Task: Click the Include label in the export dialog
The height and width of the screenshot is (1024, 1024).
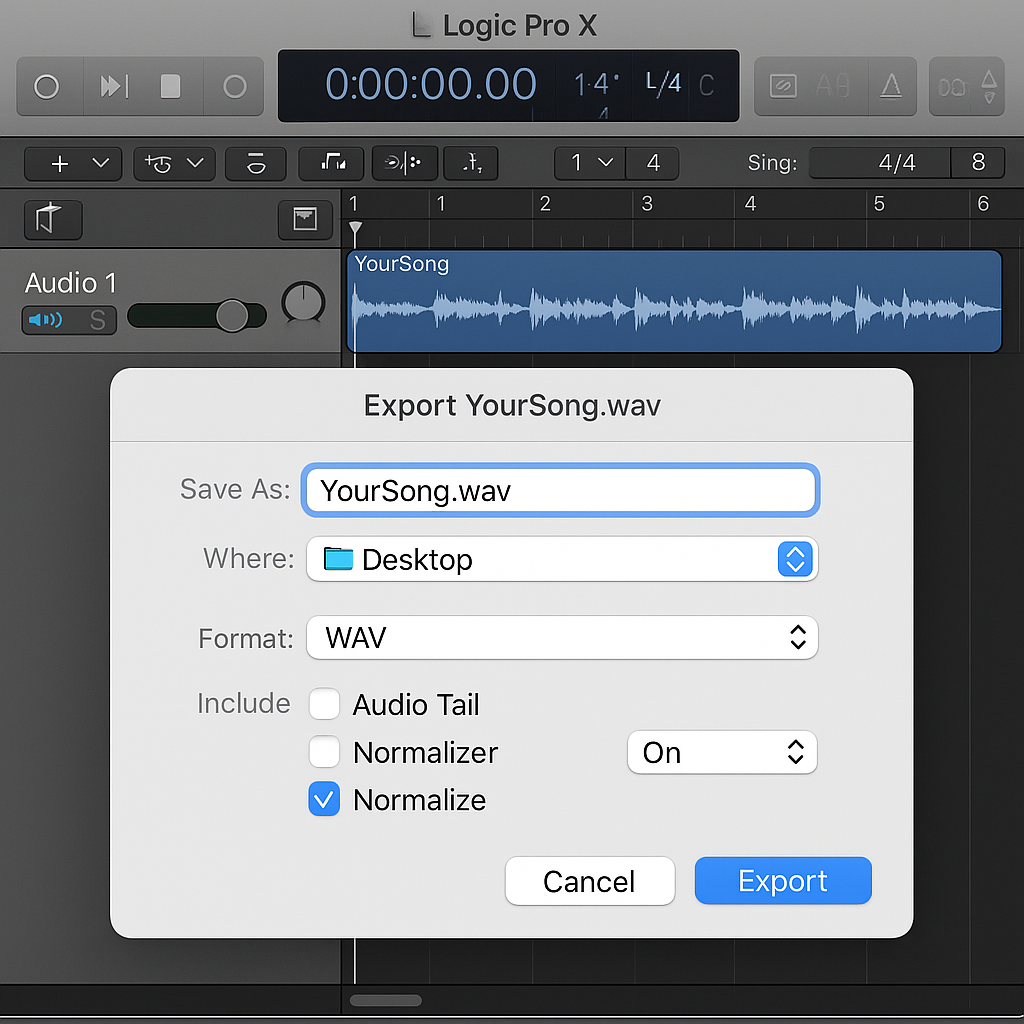Action: coord(244,703)
